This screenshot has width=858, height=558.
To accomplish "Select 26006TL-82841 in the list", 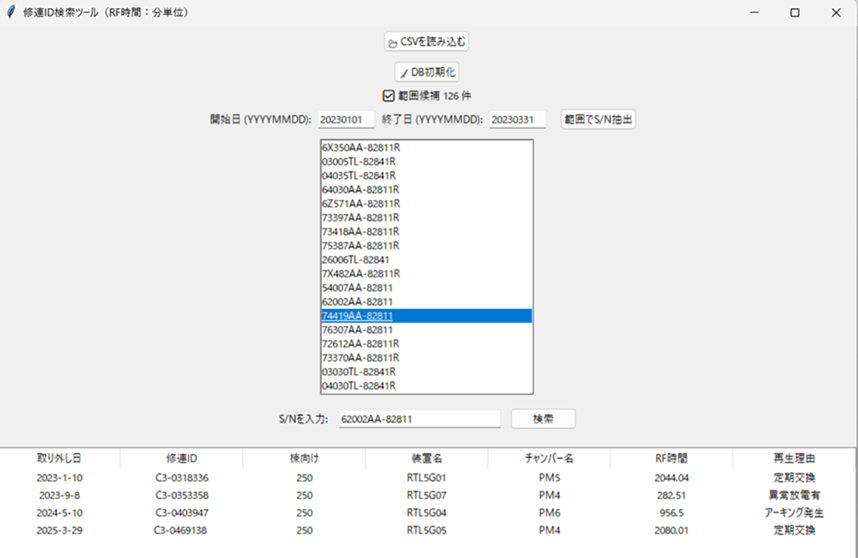I will 357,259.
